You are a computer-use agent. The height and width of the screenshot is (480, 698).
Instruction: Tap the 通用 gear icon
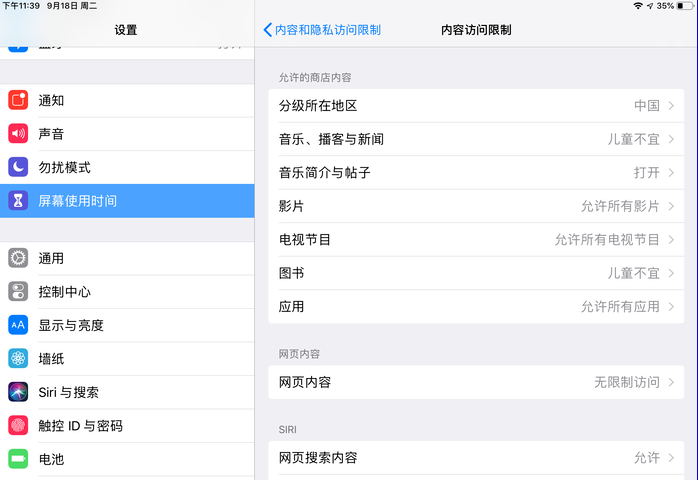coord(18,258)
